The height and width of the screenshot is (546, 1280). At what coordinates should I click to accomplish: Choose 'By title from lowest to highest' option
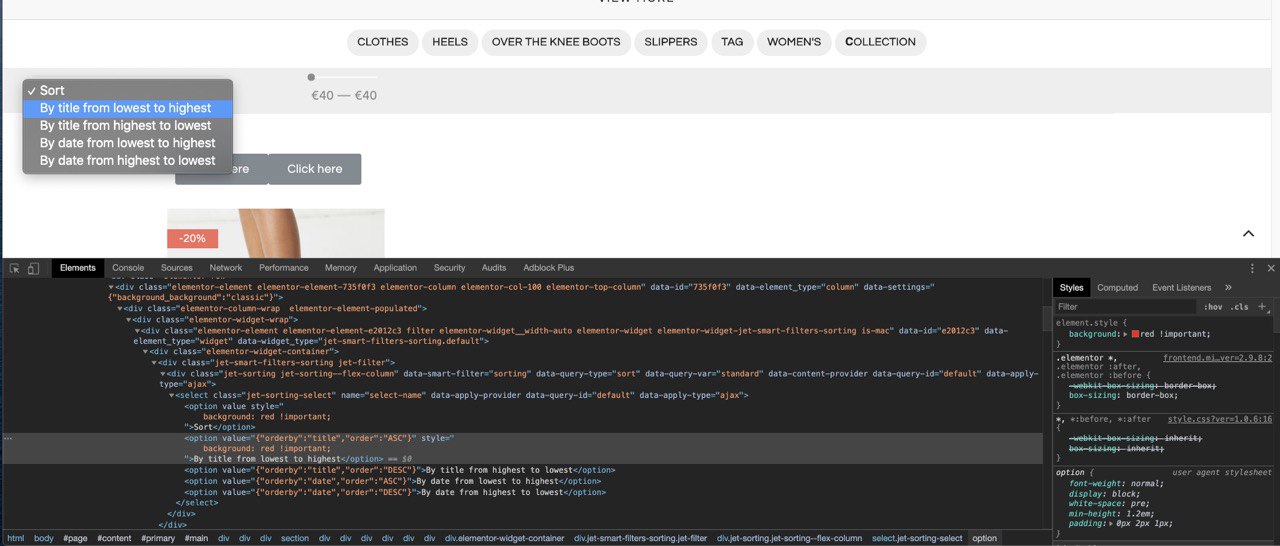click(x=128, y=108)
